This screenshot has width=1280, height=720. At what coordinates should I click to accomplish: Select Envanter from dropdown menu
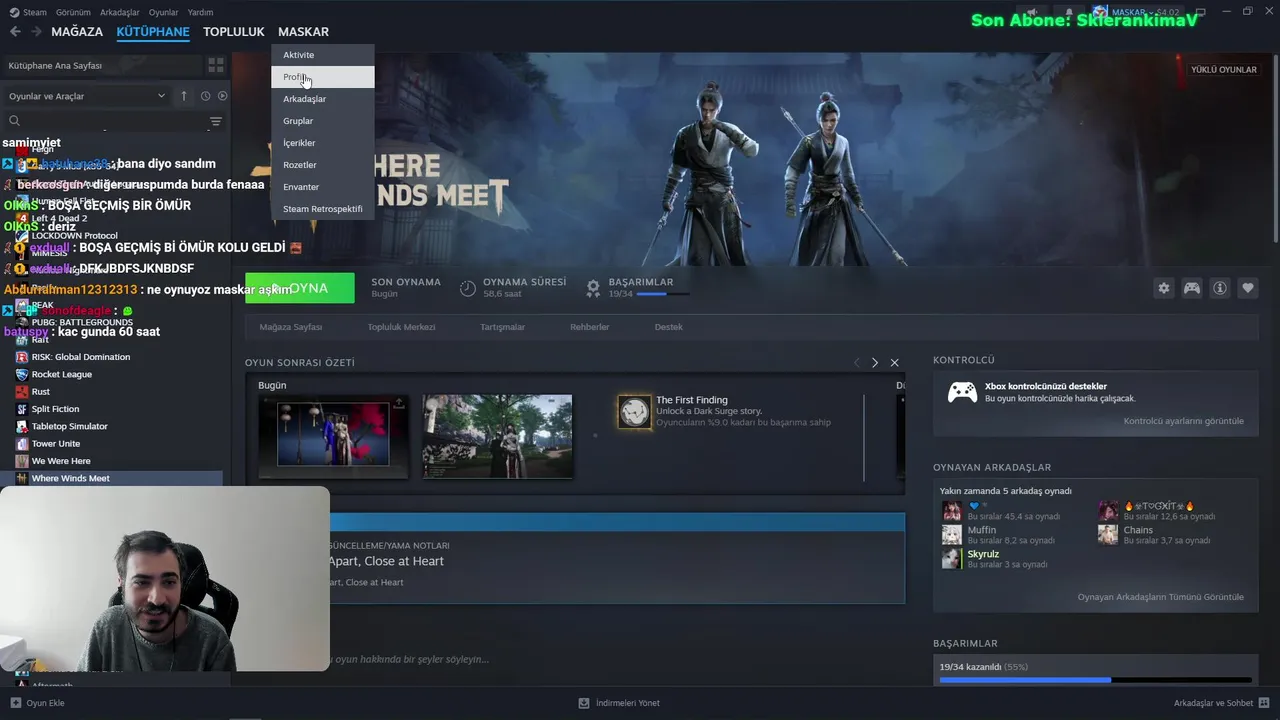(323, 187)
